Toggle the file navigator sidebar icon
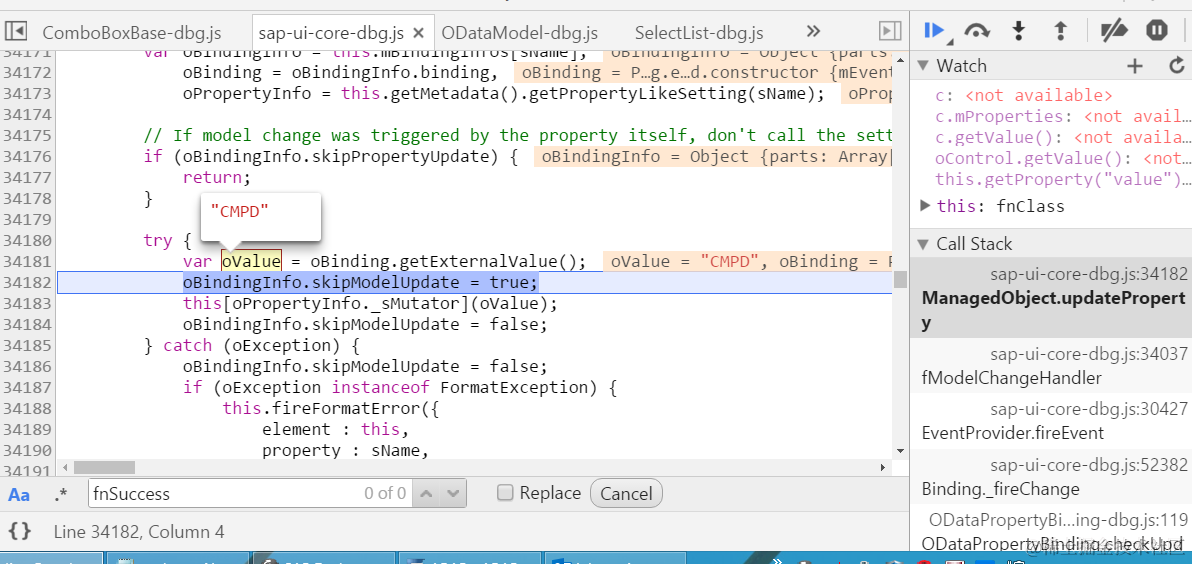The image size is (1192, 564). click(16, 31)
